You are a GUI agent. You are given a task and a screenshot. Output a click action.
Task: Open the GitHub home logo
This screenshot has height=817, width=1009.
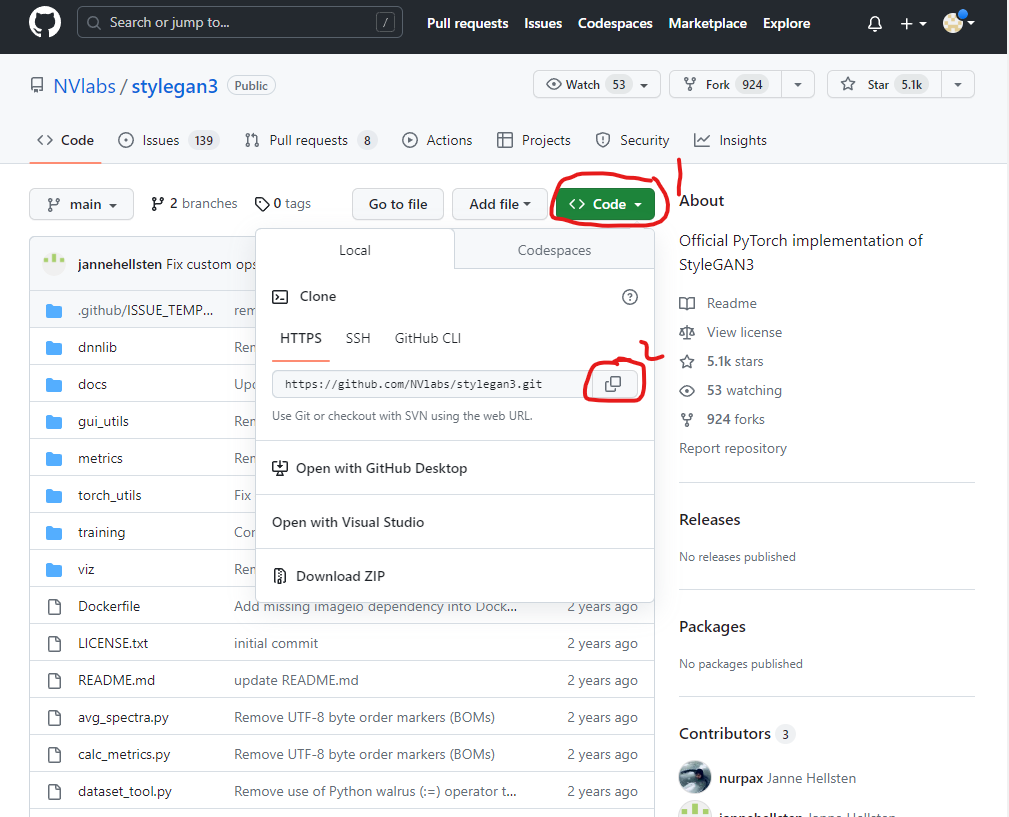coord(45,23)
